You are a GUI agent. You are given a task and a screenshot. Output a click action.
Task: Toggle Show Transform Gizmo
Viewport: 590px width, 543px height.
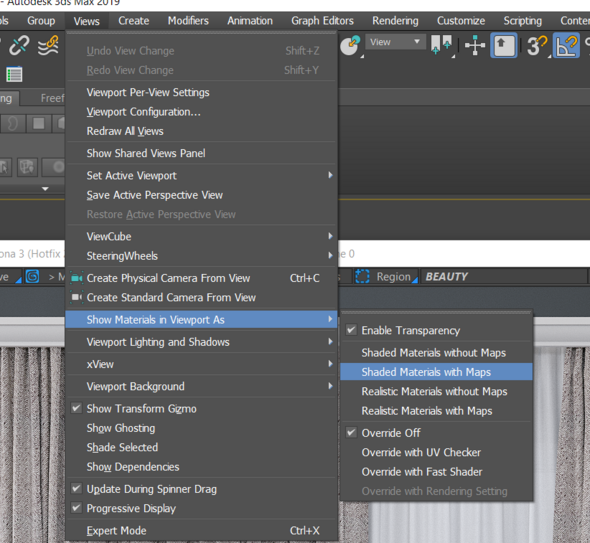[x=201, y=409]
